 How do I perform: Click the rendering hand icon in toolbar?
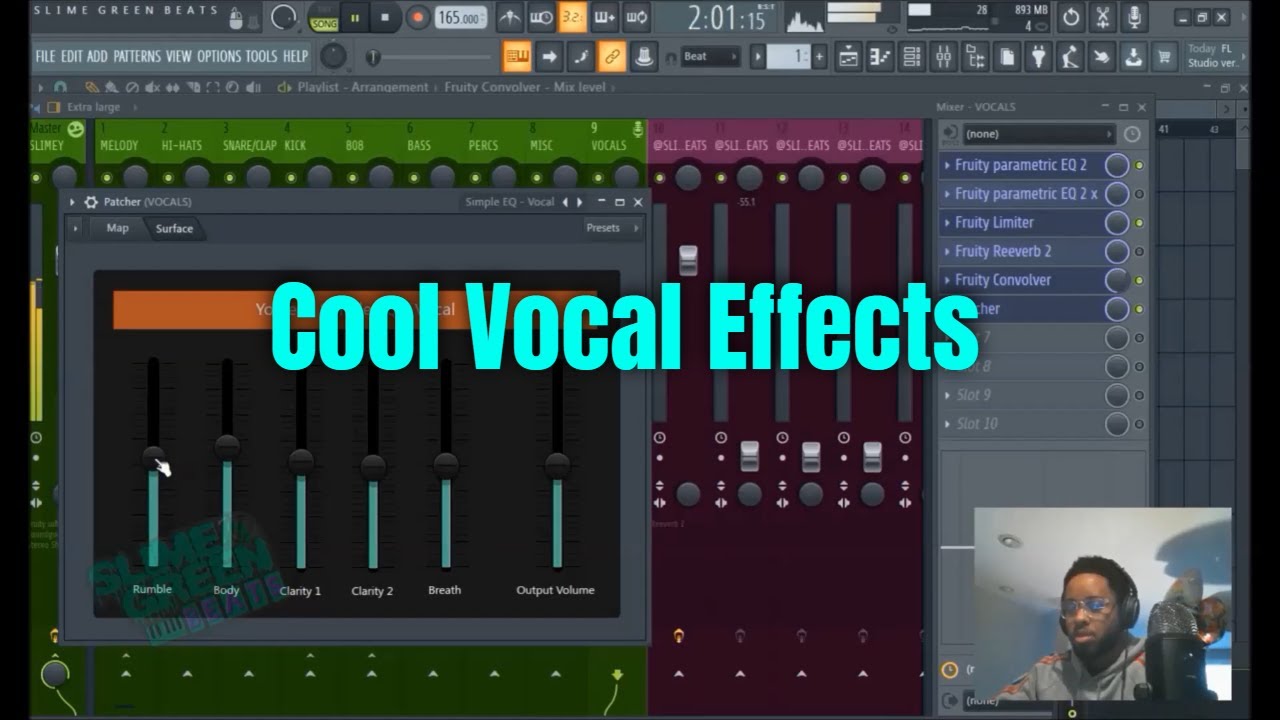pyautogui.click(x=1102, y=57)
